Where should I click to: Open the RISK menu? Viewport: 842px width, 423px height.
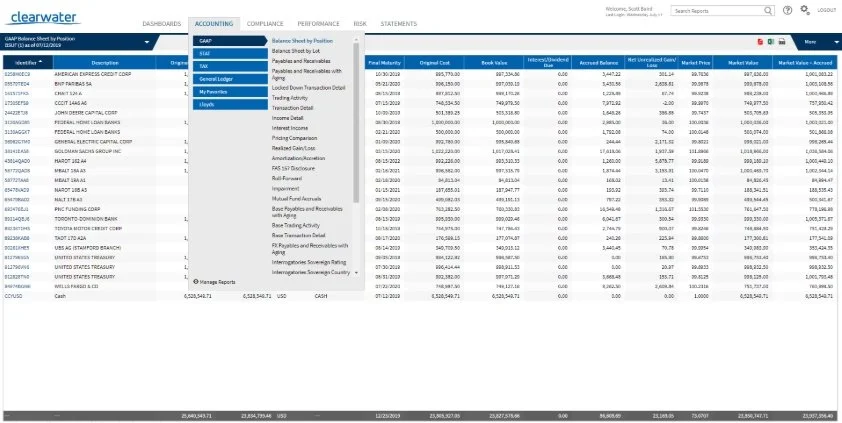point(360,24)
